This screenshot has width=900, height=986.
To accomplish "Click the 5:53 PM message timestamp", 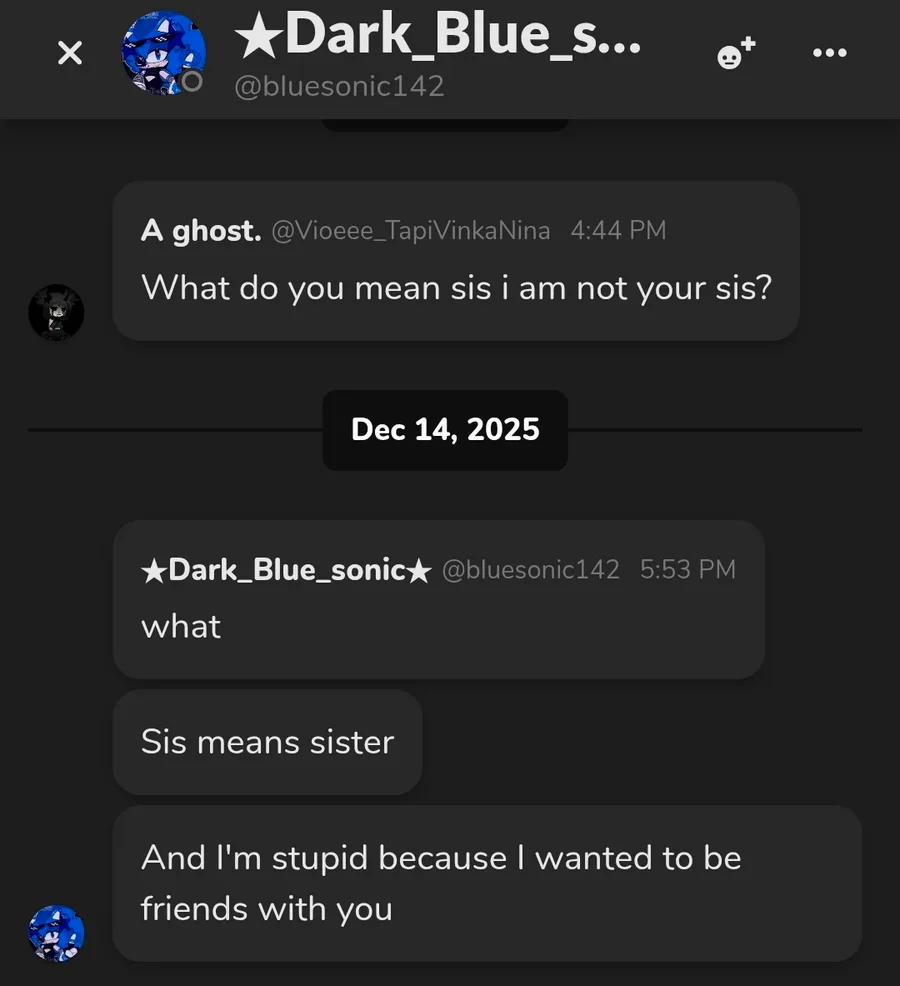I will click(x=688, y=570).
